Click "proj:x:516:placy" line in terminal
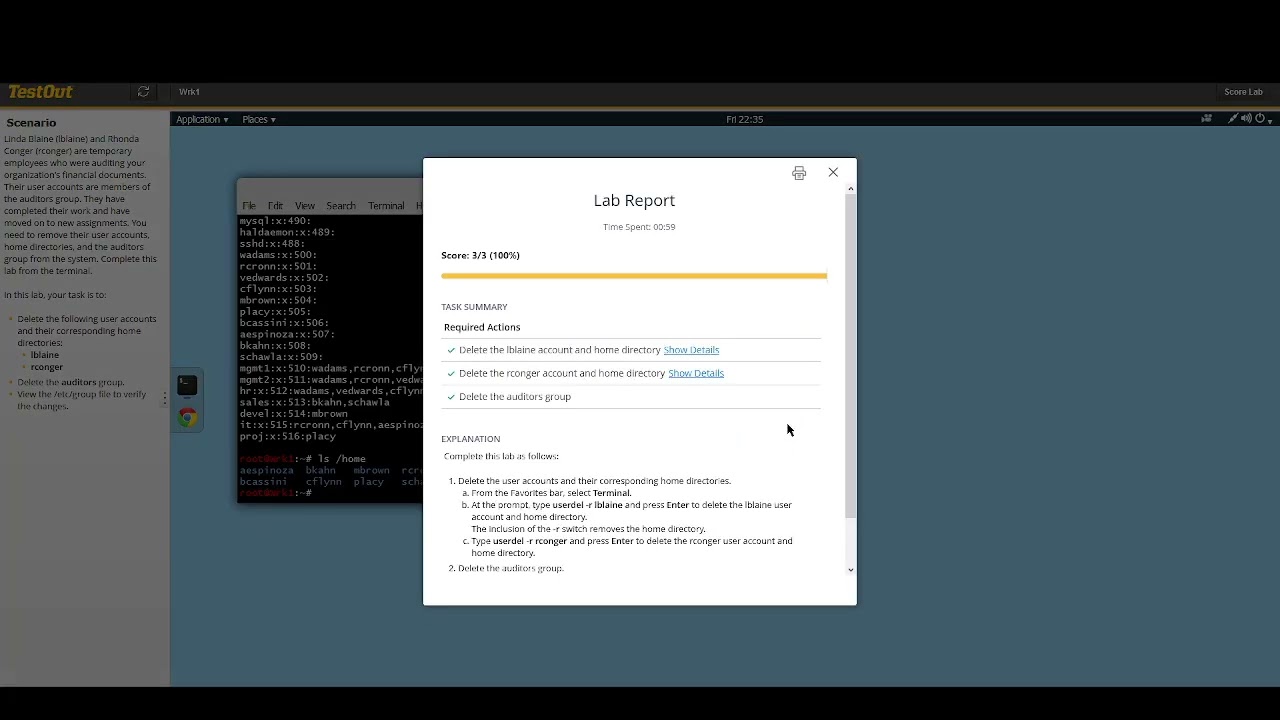This screenshot has width=1280, height=720. 287,437
